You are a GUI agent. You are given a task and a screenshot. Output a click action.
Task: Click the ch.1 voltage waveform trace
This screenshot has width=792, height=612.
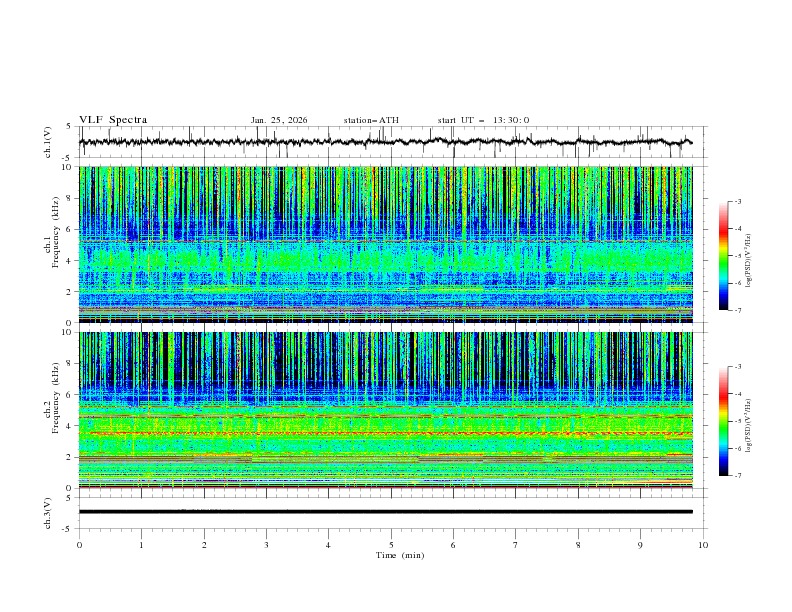[x=386, y=142]
